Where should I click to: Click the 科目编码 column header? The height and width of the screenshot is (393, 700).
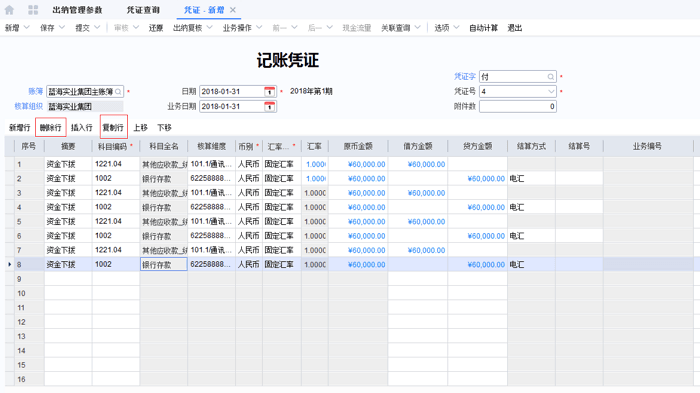(116, 146)
